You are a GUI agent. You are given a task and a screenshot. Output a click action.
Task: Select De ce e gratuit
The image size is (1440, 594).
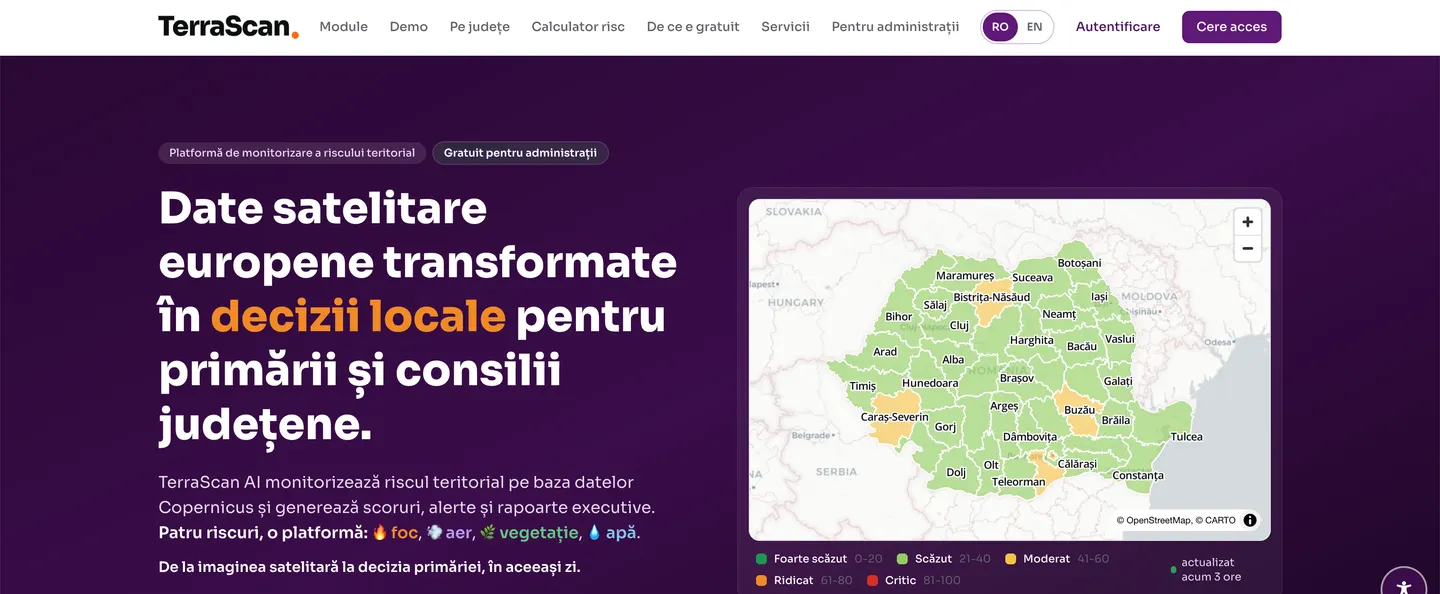pos(693,27)
